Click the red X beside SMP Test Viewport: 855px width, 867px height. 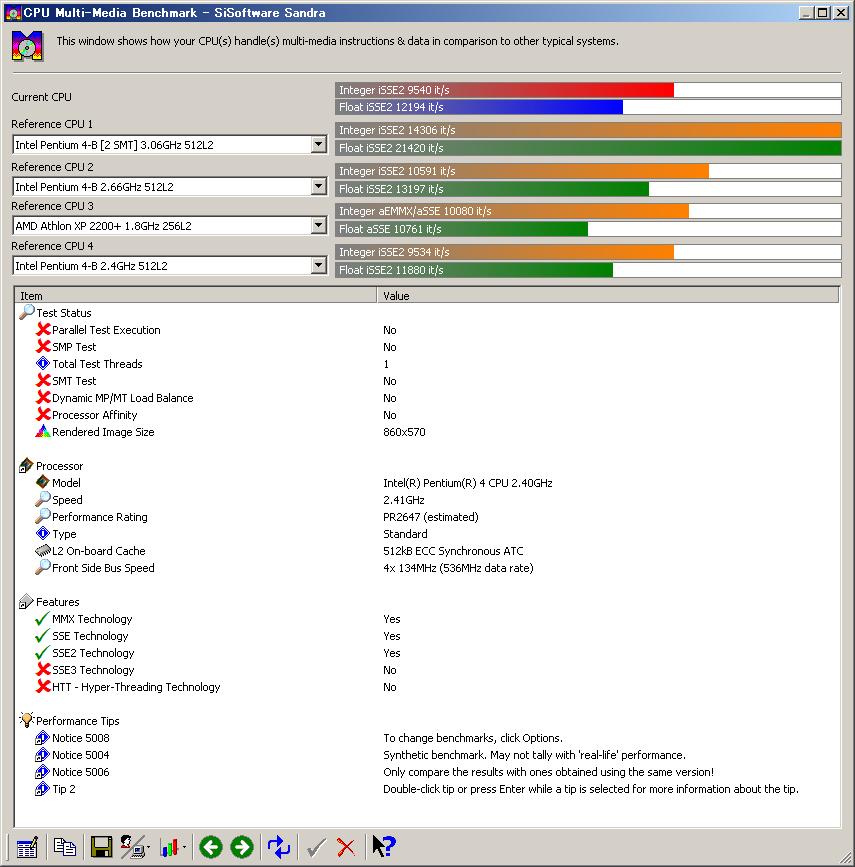point(43,347)
